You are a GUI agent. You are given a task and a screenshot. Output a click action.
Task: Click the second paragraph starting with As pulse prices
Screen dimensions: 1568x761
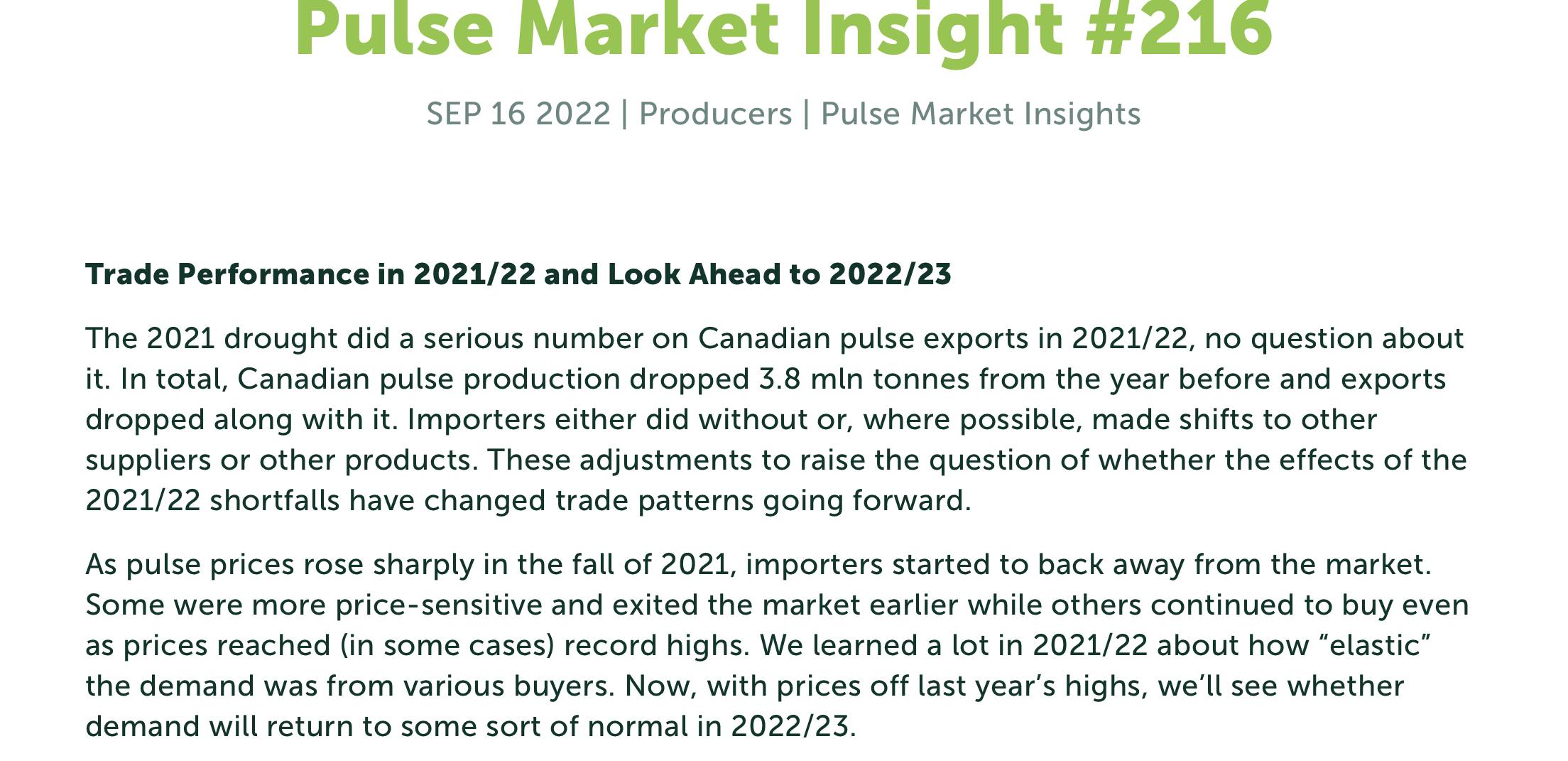click(777, 645)
